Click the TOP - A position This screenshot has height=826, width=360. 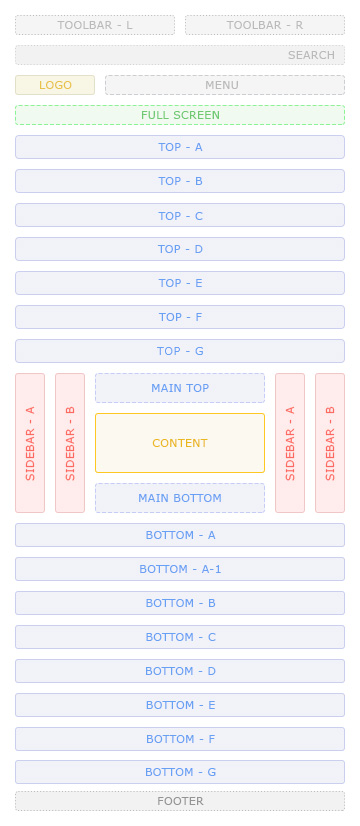[180, 147]
